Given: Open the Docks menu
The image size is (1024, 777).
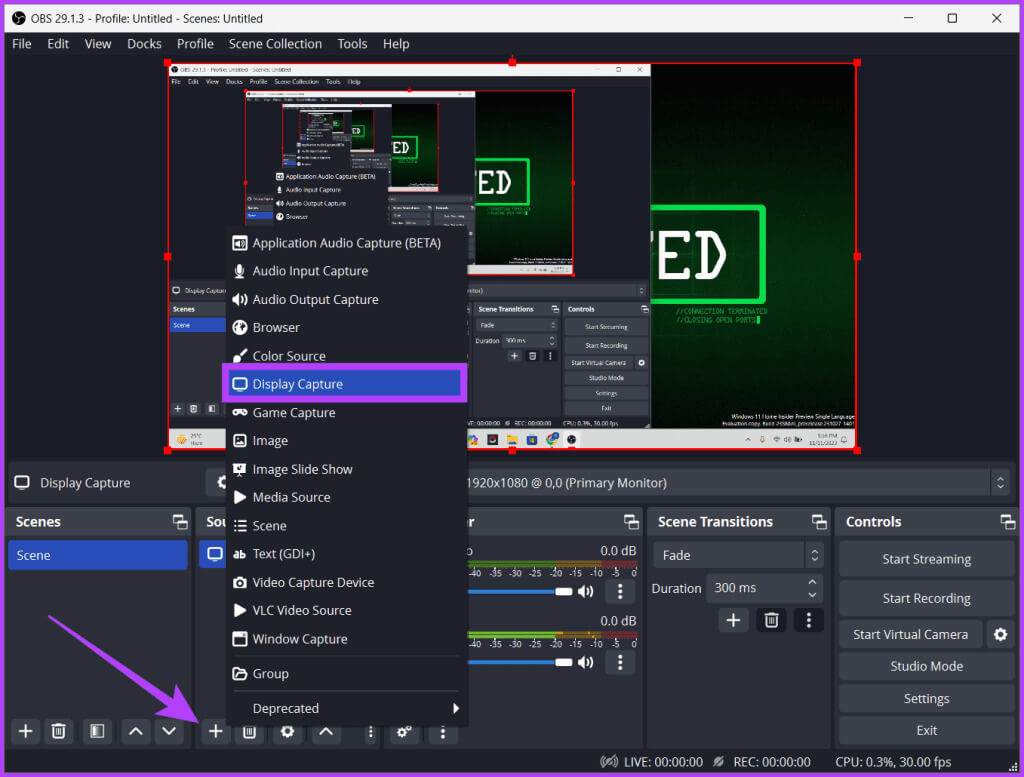Looking at the screenshot, I should (x=144, y=44).
